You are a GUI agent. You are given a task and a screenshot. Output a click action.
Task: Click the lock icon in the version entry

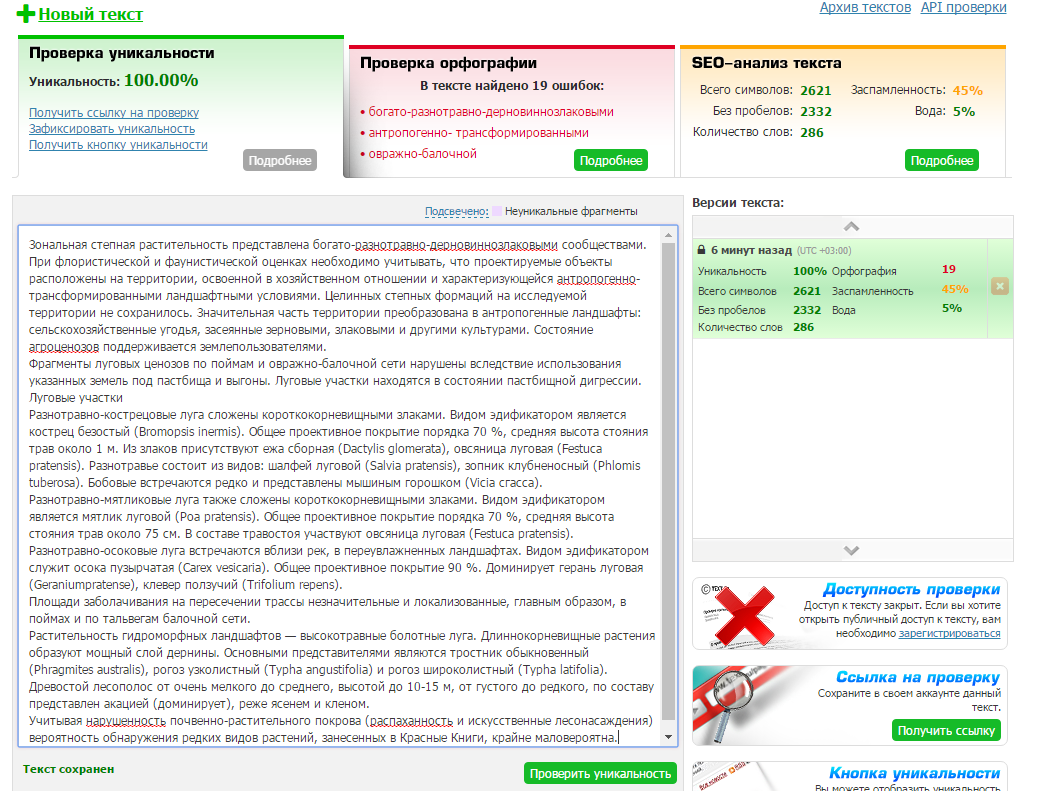coord(702,250)
